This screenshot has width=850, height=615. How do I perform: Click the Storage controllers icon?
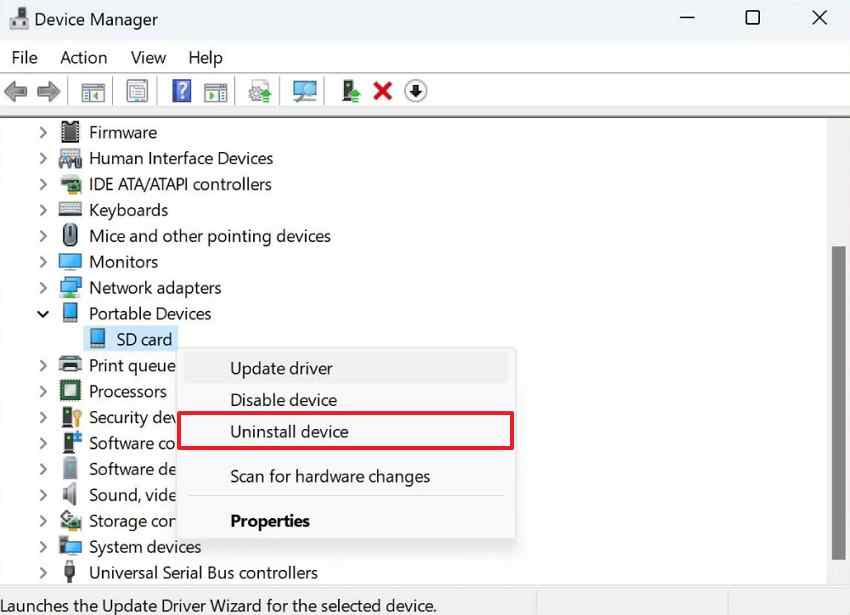point(70,520)
